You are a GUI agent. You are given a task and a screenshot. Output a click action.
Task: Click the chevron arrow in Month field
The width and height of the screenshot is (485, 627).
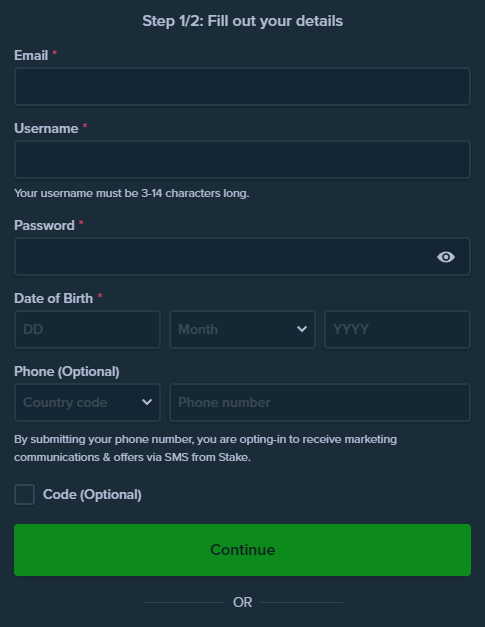(x=302, y=329)
